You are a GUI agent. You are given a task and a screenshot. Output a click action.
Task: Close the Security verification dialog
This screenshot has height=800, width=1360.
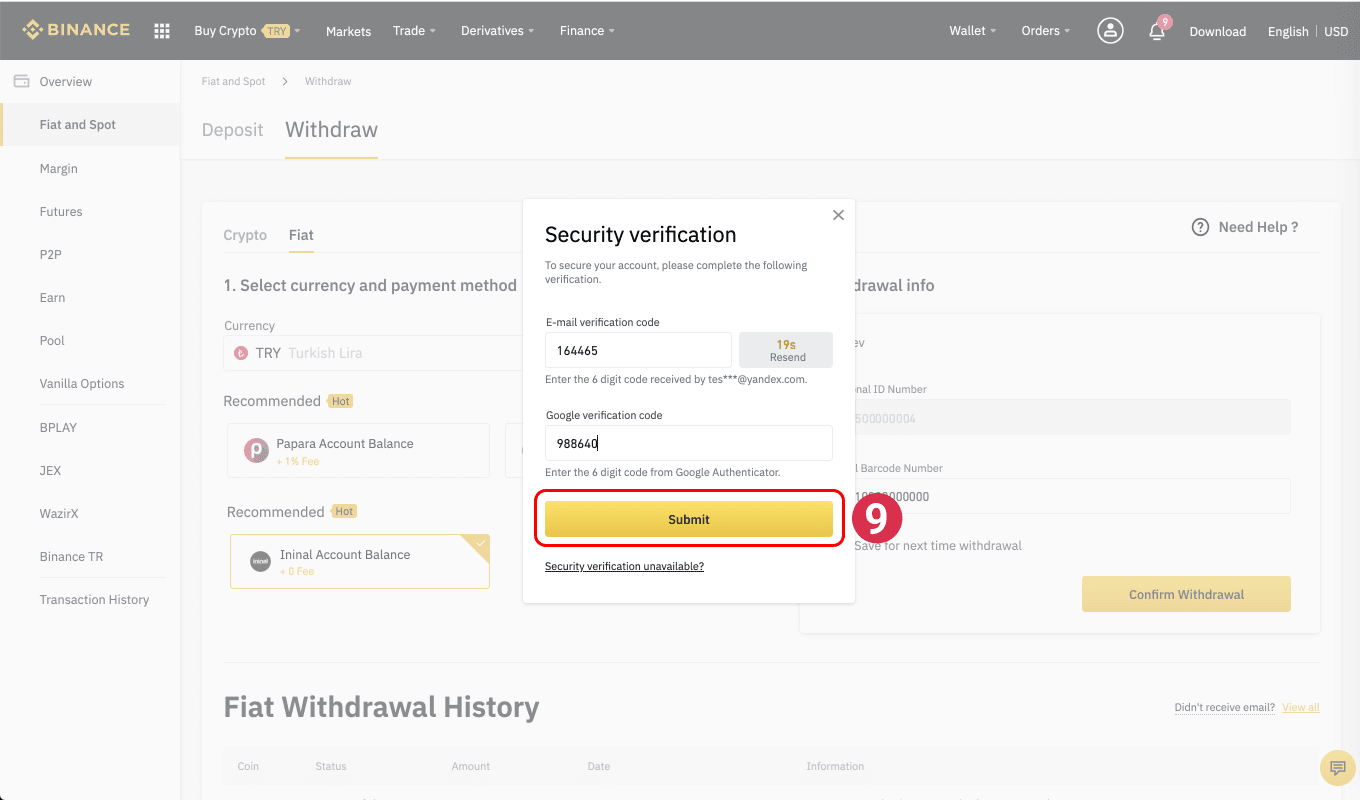click(x=838, y=215)
